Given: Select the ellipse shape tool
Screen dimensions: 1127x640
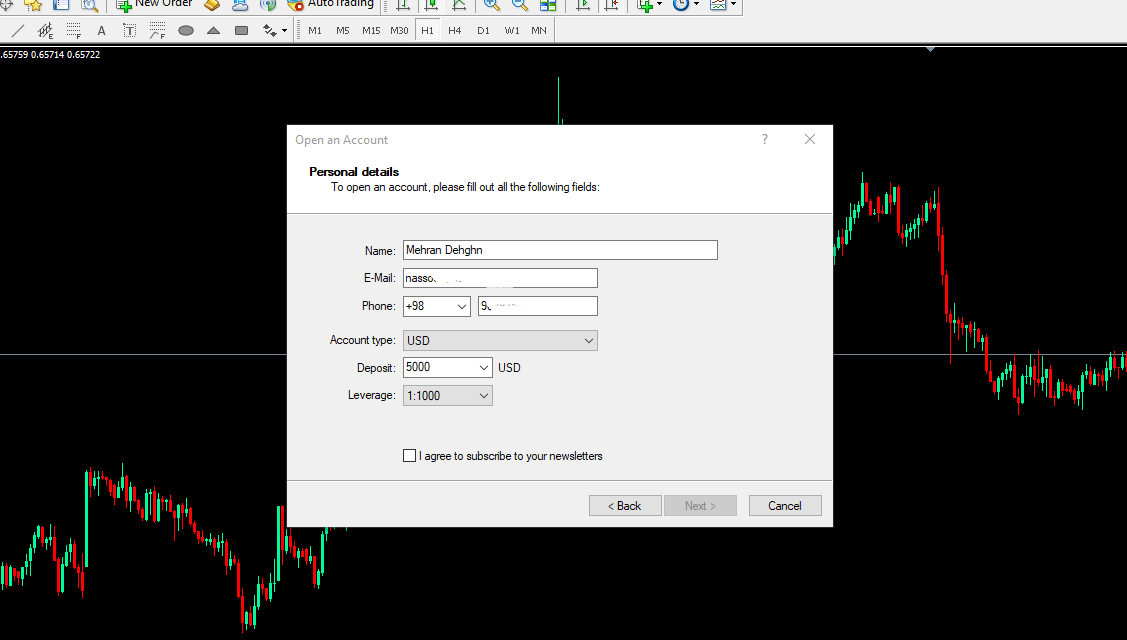Looking at the screenshot, I should click(185, 31).
